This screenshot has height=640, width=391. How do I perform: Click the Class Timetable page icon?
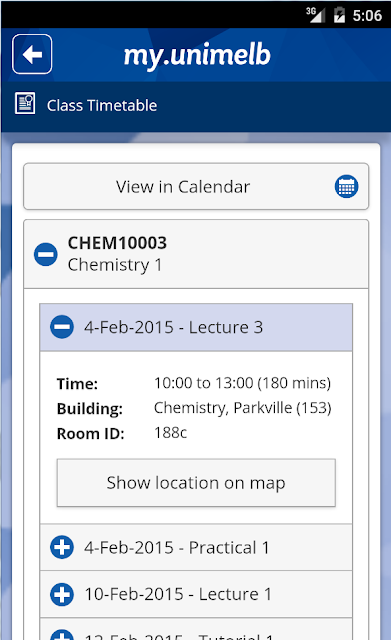25,103
